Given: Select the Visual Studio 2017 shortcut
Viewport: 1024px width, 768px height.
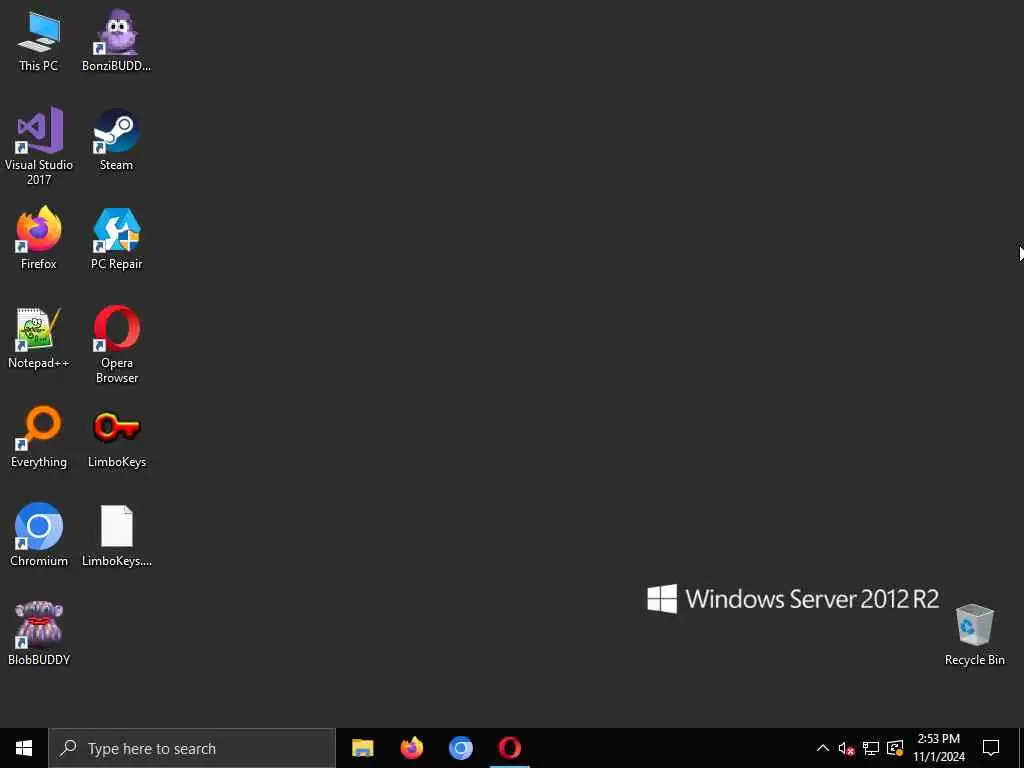Looking at the screenshot, I should [39, 146].
